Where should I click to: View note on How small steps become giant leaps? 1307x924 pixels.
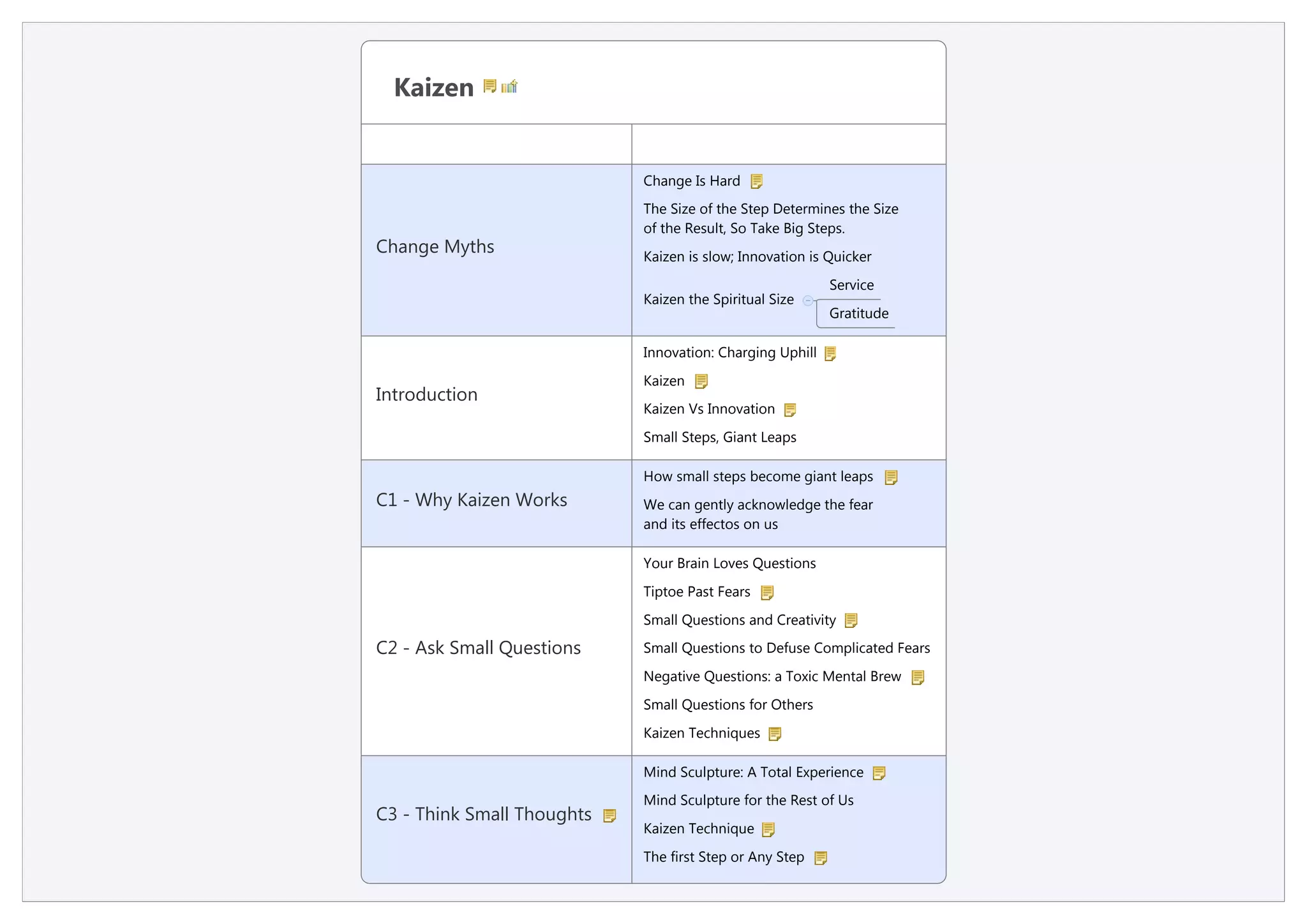pos(891,477)
